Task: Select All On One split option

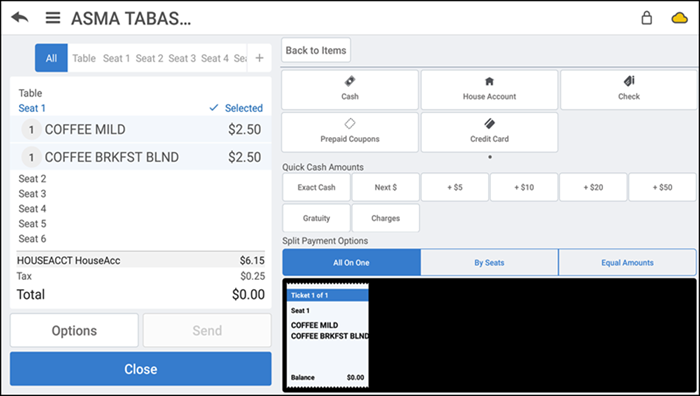Action: point(351,263)
